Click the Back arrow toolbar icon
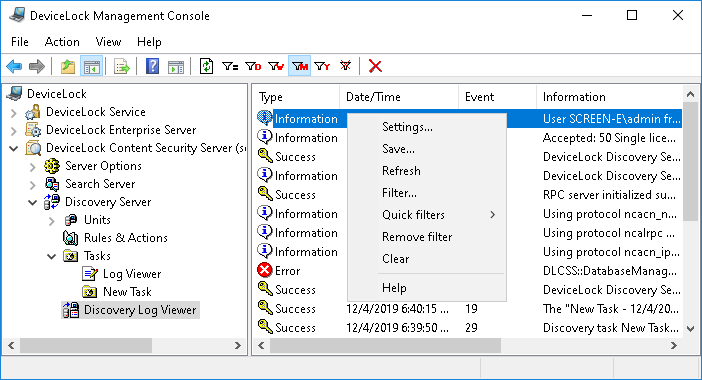This screenshot has height=380, width=702. pyautogui.click(x=14, y=67)
